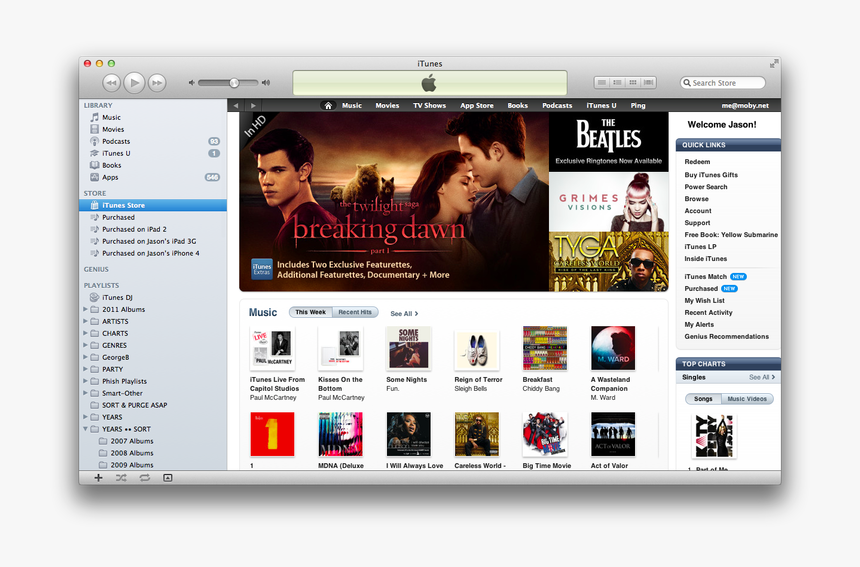This screenshot has width=860, height=567.
Task: Go forward with store forward arrow
Action: click(x=253, y=105)
